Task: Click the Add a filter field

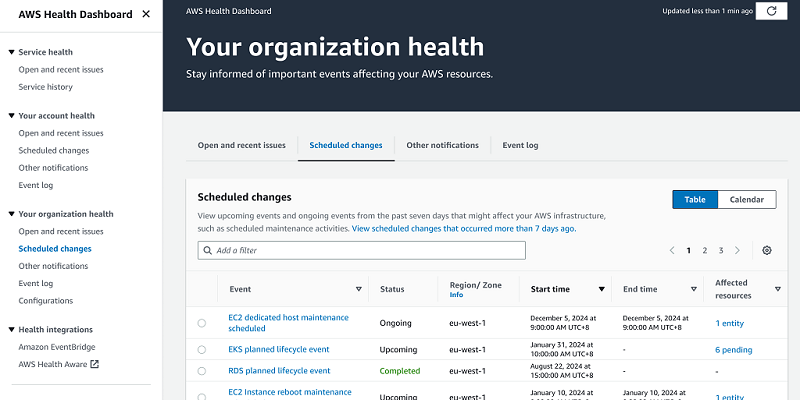Action: [361, 251]
